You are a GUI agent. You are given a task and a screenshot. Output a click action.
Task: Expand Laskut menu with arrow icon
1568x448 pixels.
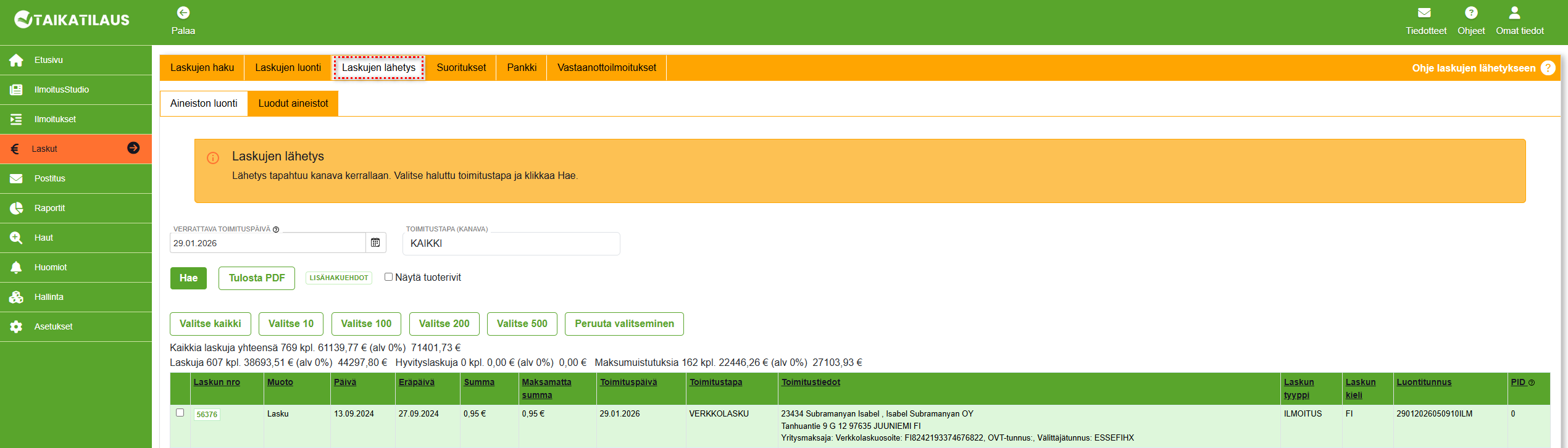point(133,148)
